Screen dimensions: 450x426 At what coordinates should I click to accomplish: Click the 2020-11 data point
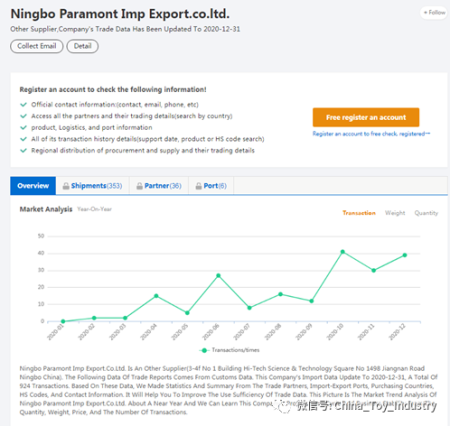pos(374,270)
